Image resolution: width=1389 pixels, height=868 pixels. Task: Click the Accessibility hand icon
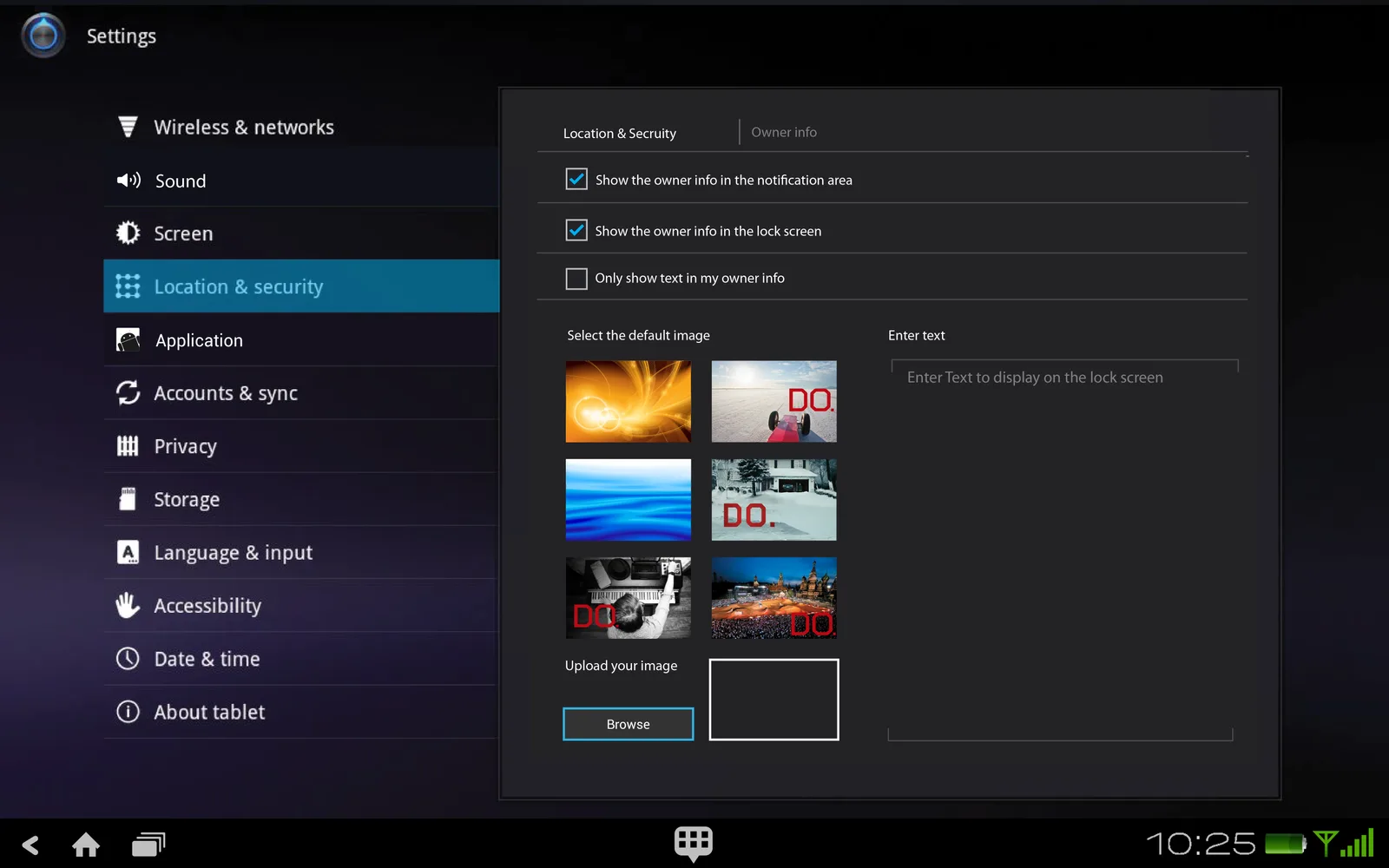[x=128, y=605]
